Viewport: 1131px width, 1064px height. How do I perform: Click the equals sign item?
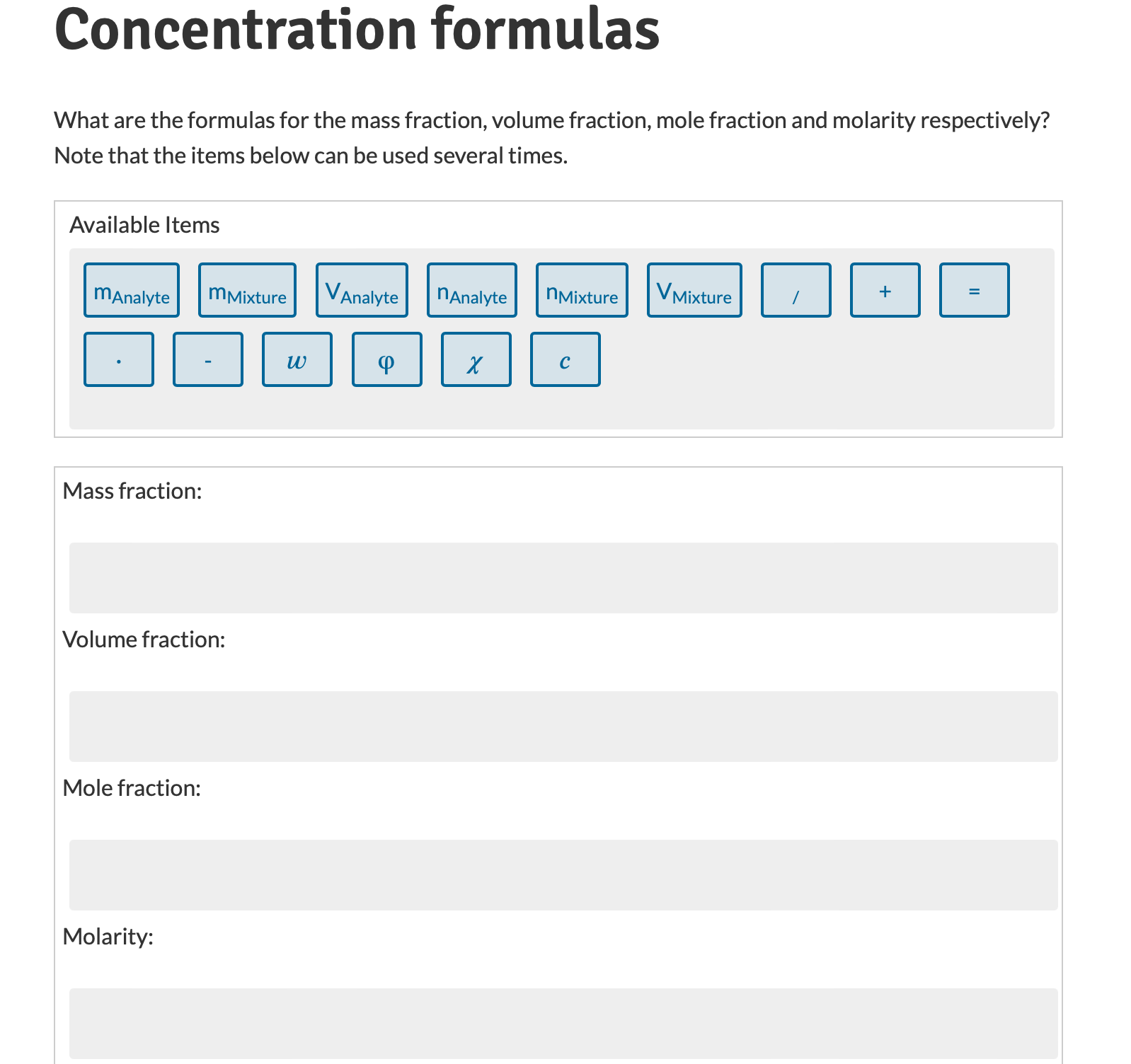point(973,289)
